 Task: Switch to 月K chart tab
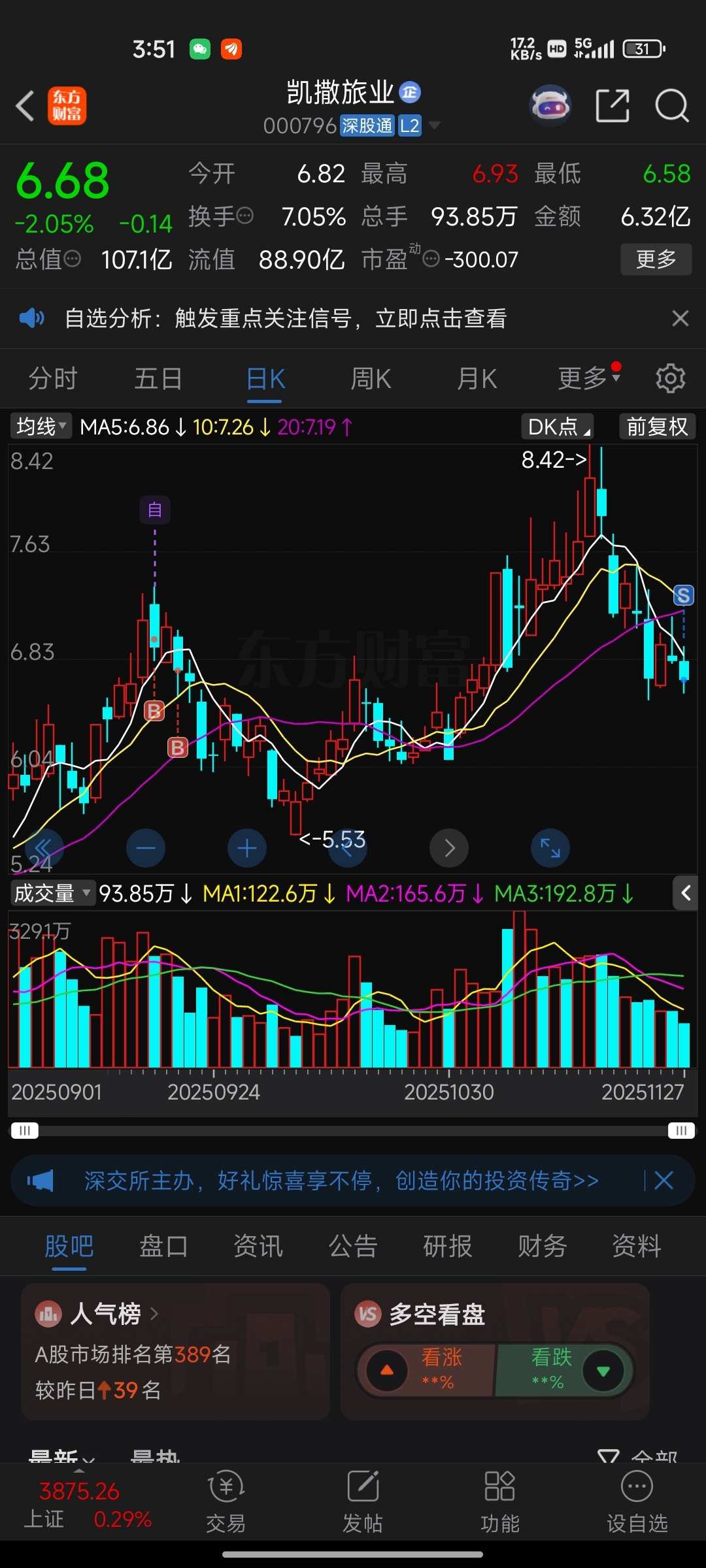[477, 378]
